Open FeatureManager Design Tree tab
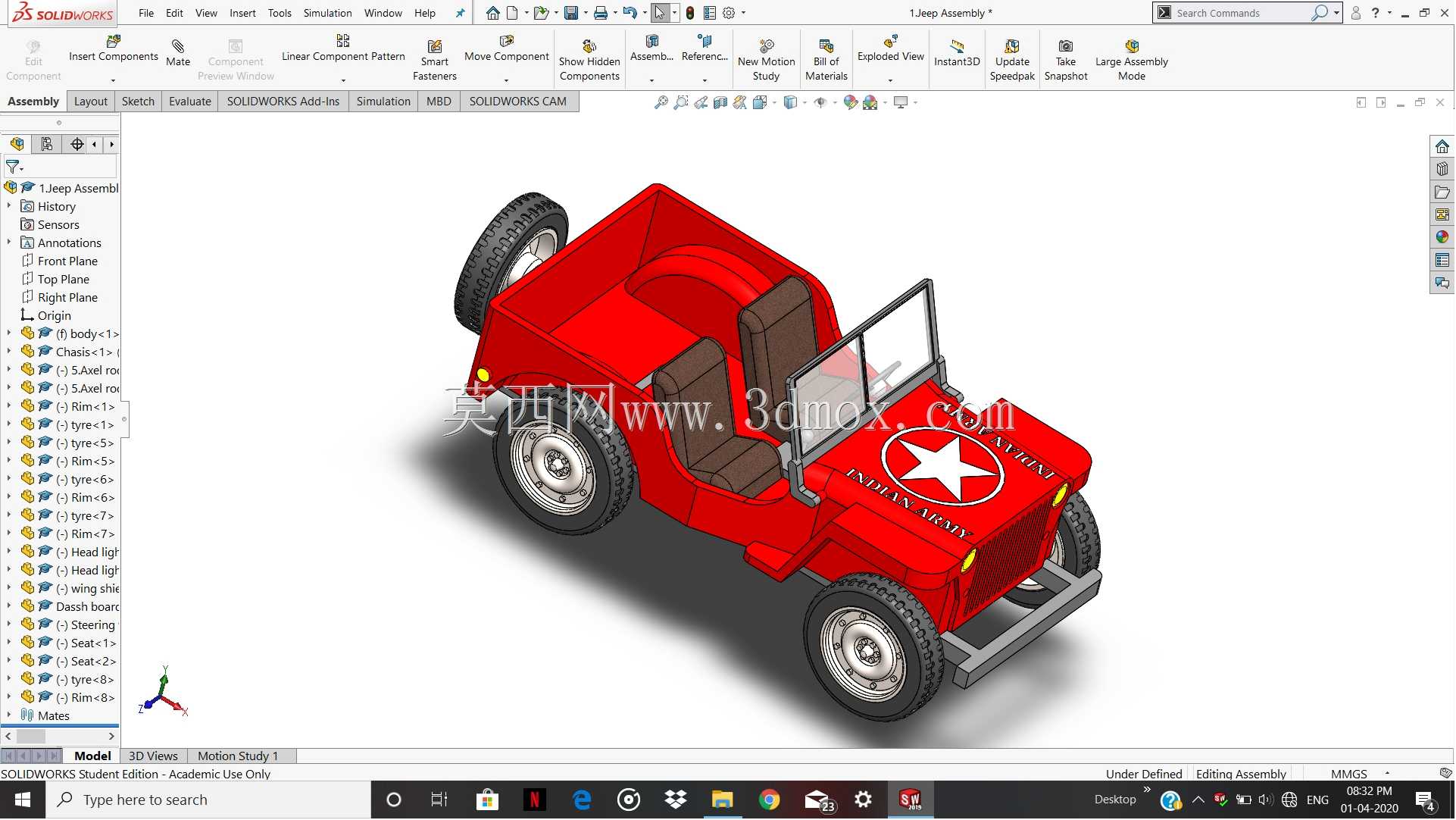Viewport: 1456px width, 820px height. (x=17, y=144)
